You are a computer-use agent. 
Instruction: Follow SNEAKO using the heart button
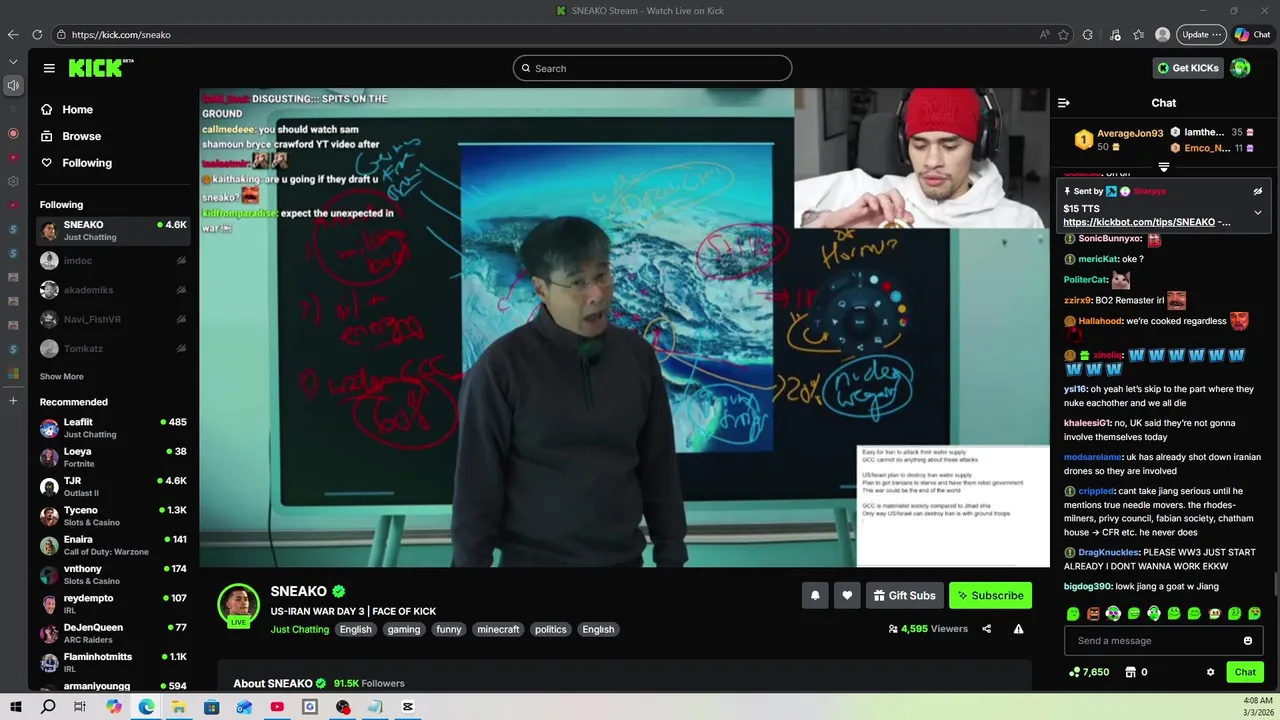(847, 596)
